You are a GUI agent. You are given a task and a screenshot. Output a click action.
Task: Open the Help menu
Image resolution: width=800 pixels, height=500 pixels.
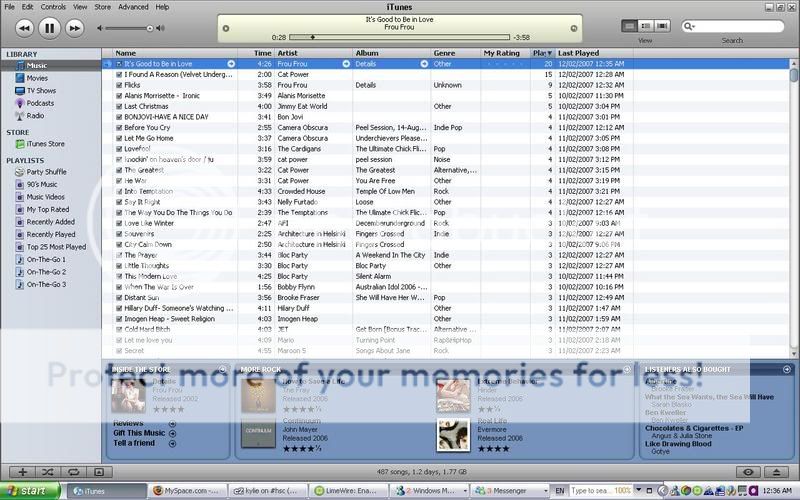162,7
